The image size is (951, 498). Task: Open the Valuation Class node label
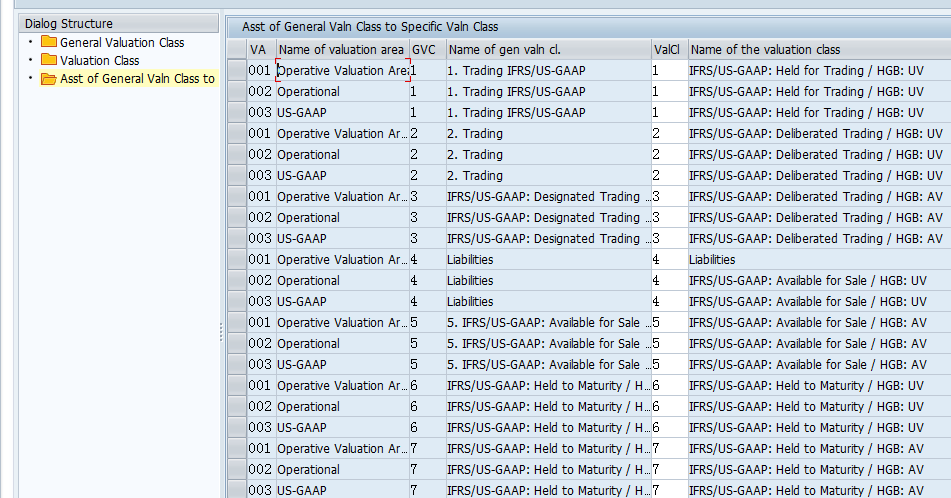pyautogui.click(x=99, y=60)
